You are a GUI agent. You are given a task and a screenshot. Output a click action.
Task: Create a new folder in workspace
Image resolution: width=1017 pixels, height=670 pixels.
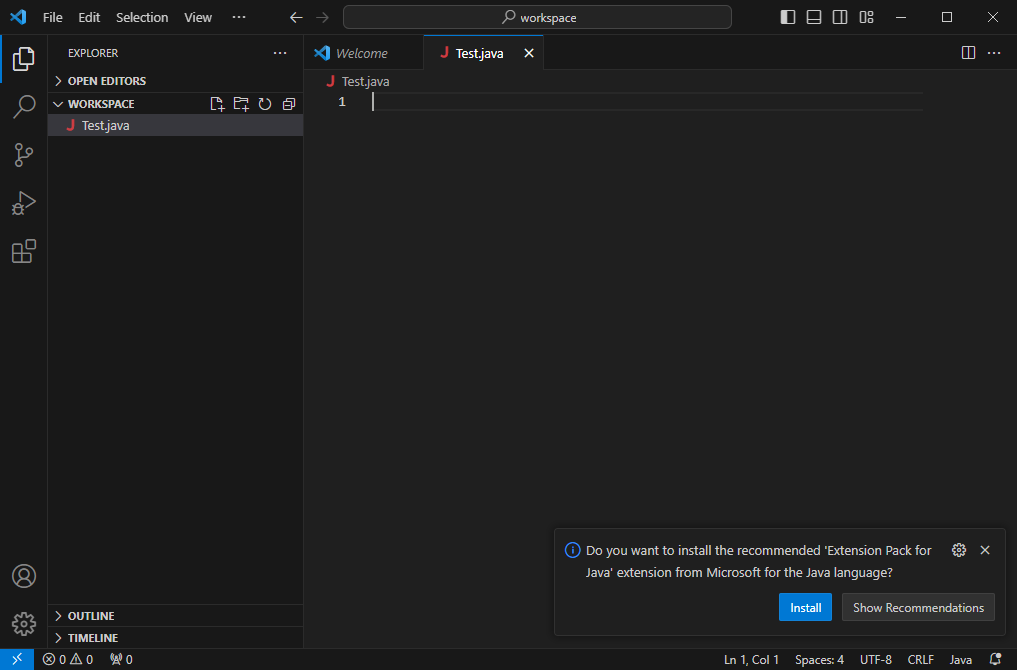point(241,104)
